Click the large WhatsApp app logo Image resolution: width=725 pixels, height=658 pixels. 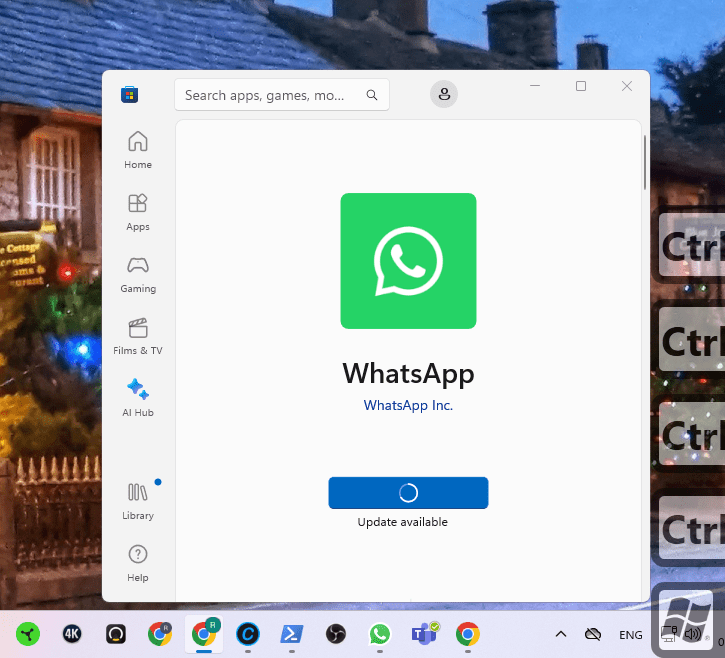pos(408,261)
